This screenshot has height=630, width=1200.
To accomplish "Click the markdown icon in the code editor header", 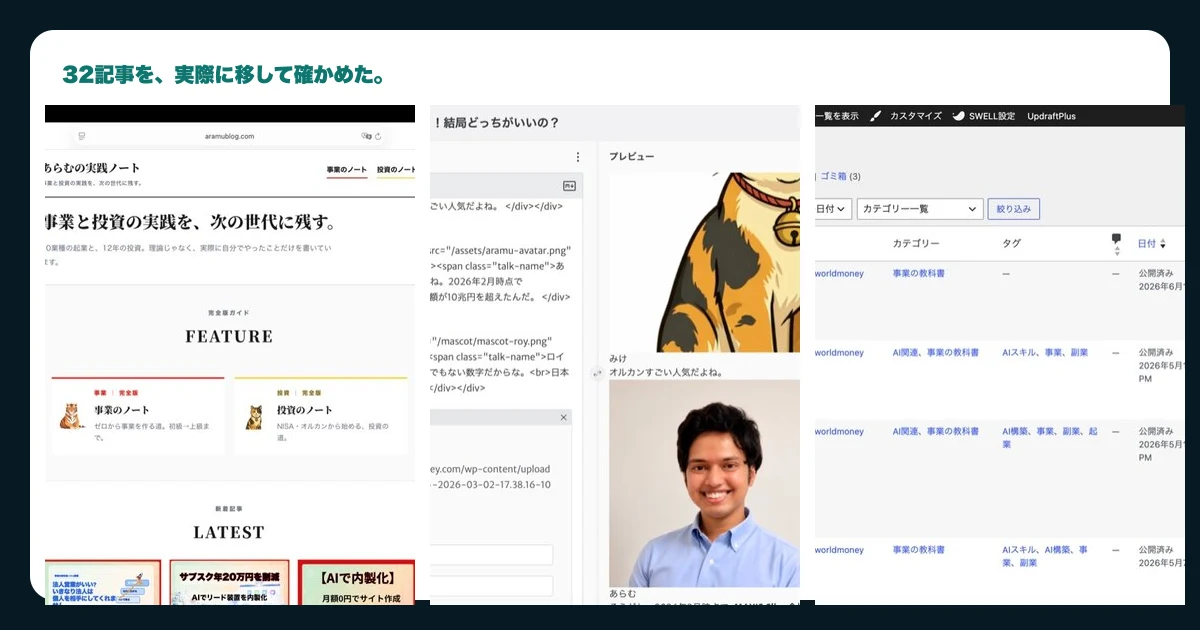I will (x=570, y=185).
